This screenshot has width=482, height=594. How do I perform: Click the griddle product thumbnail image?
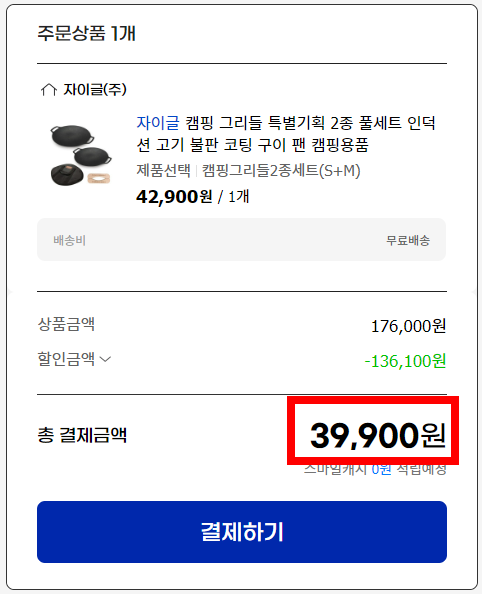tap(81, 155)
